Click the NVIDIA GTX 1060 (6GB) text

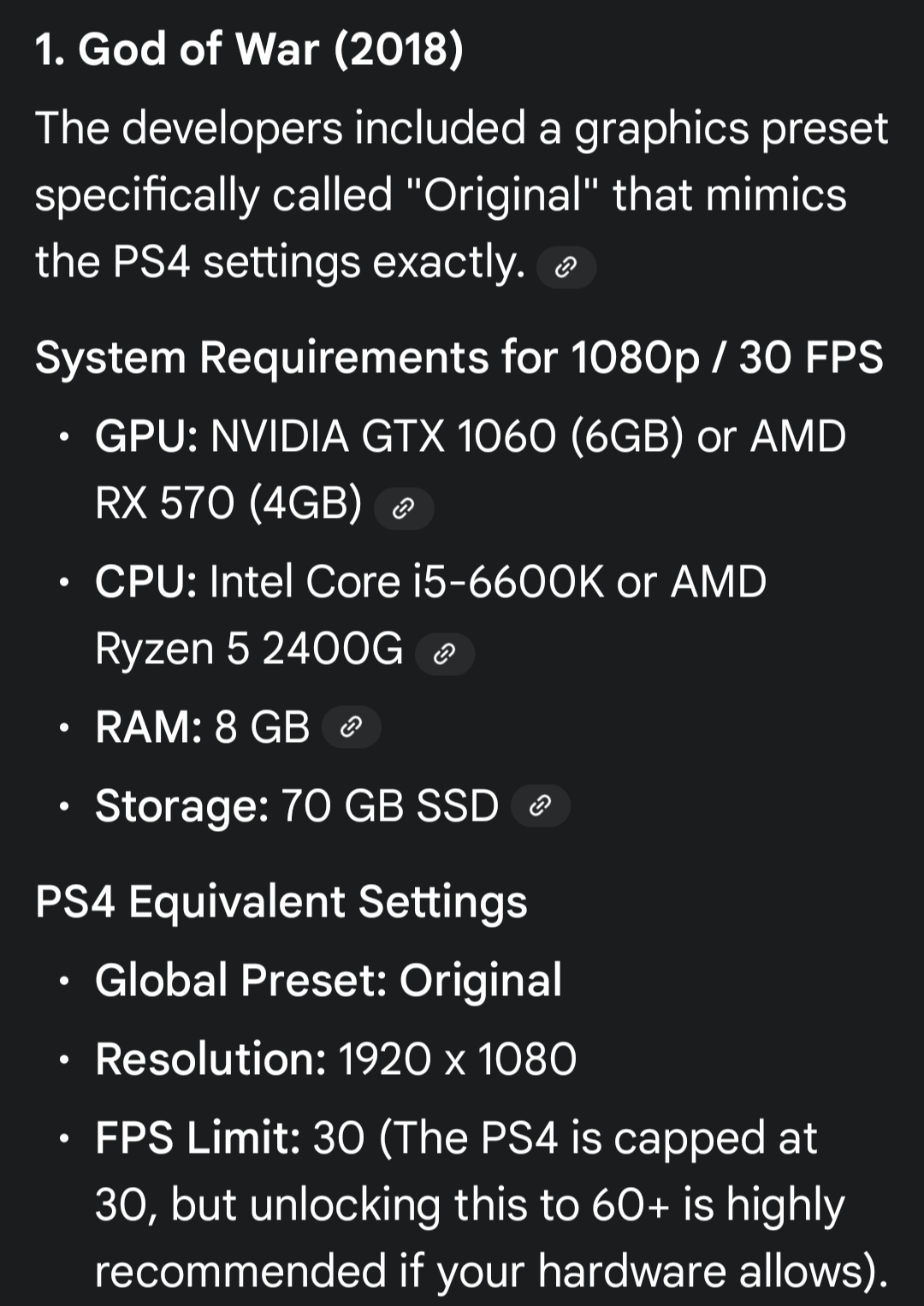point(447,436)
